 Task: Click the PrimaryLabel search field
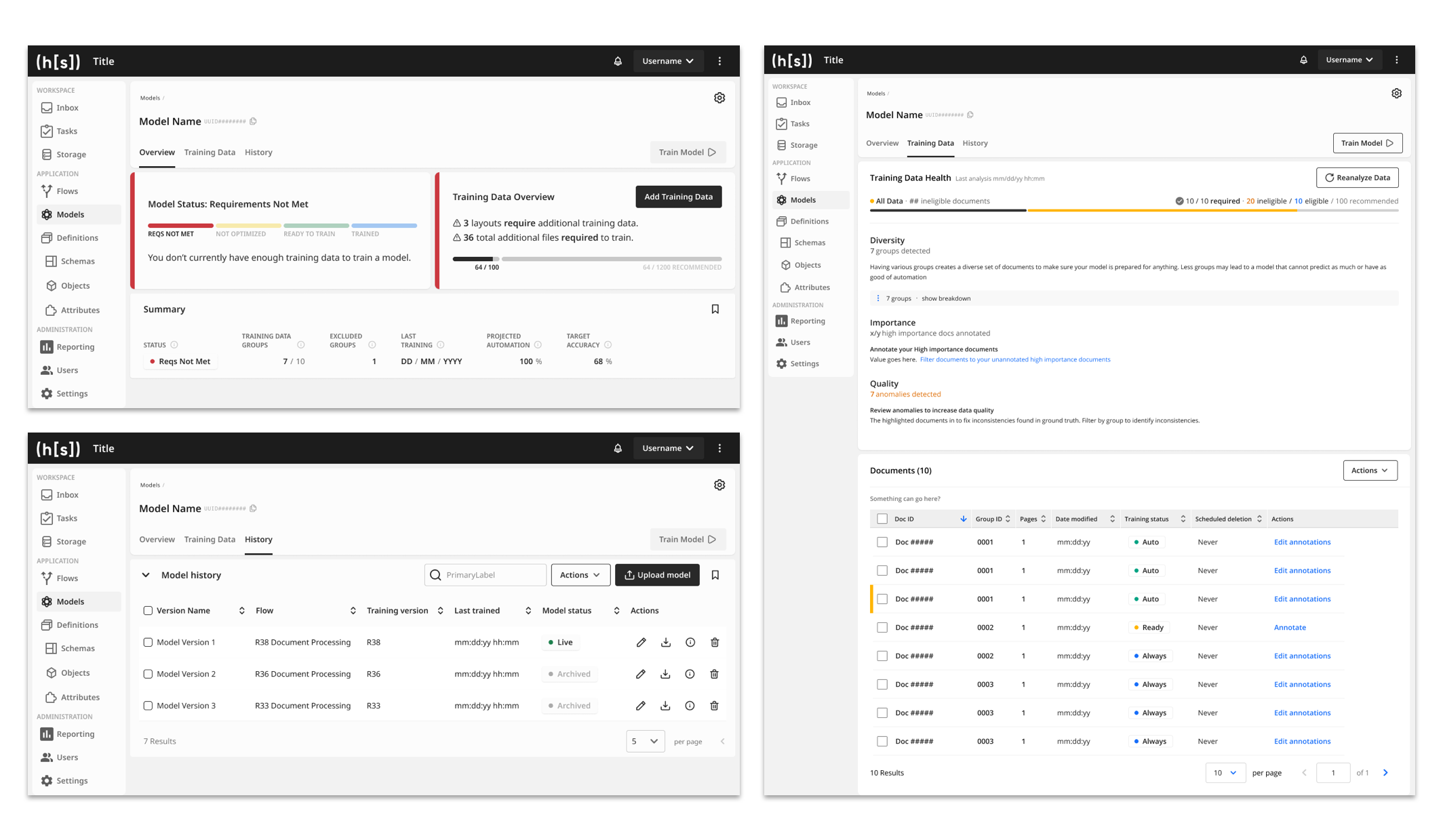click(486, 575)
